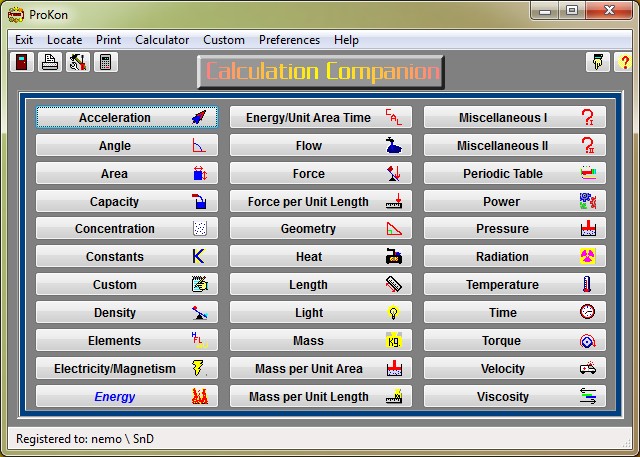640x457 pixels.
Task: Click the printer icon in the toolbar
Action: 49,63
